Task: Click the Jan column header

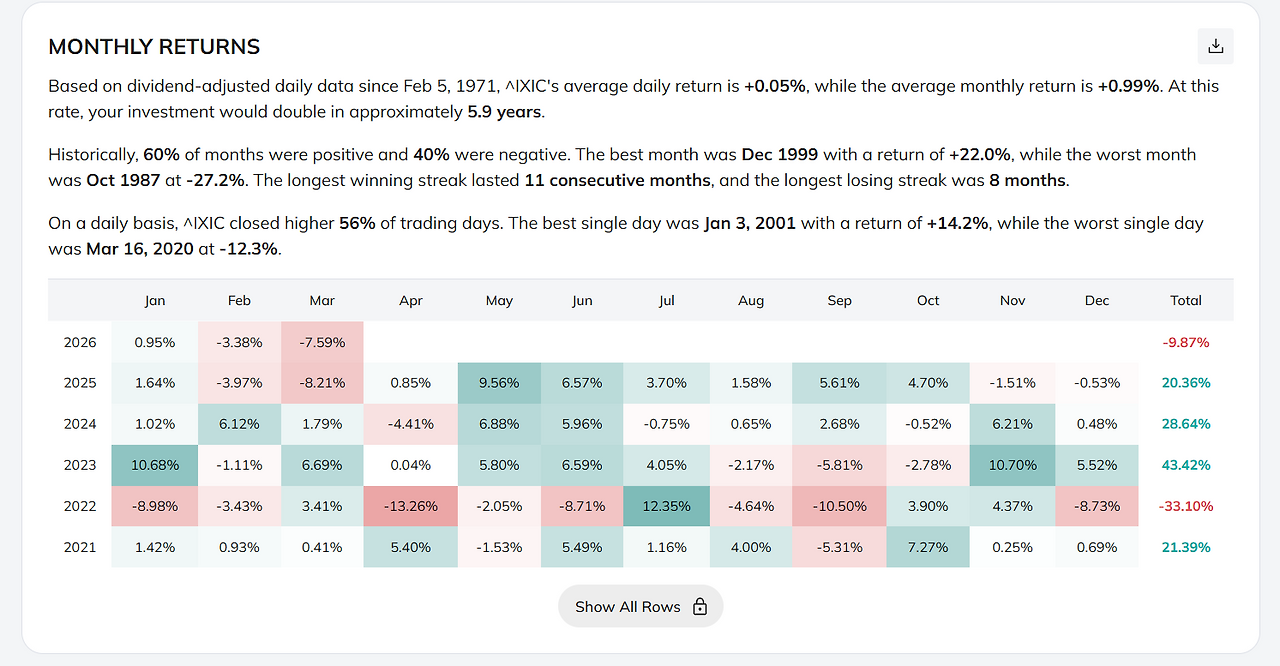Action: click(155, 300)
